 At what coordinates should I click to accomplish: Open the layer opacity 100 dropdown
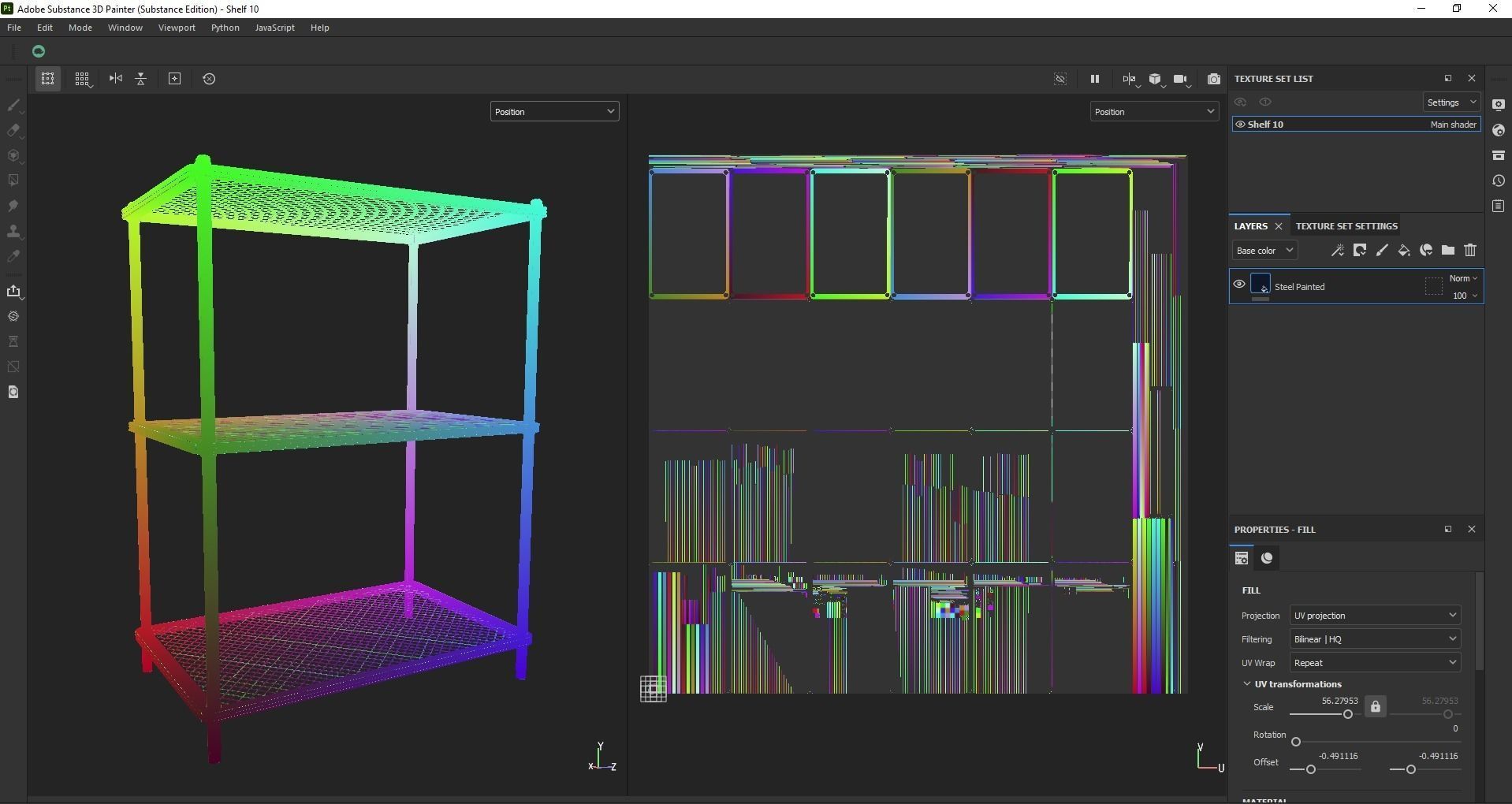(1465, 296)
